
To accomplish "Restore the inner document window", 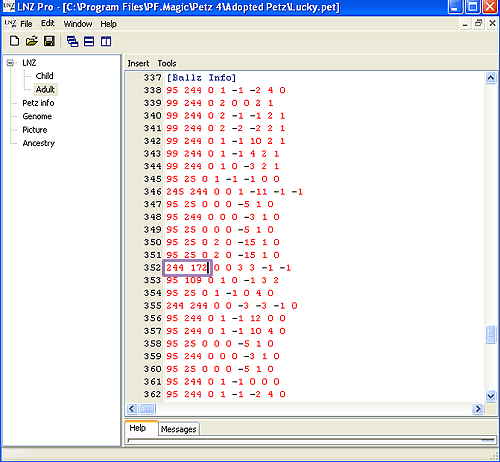I will tap(479, 23).
